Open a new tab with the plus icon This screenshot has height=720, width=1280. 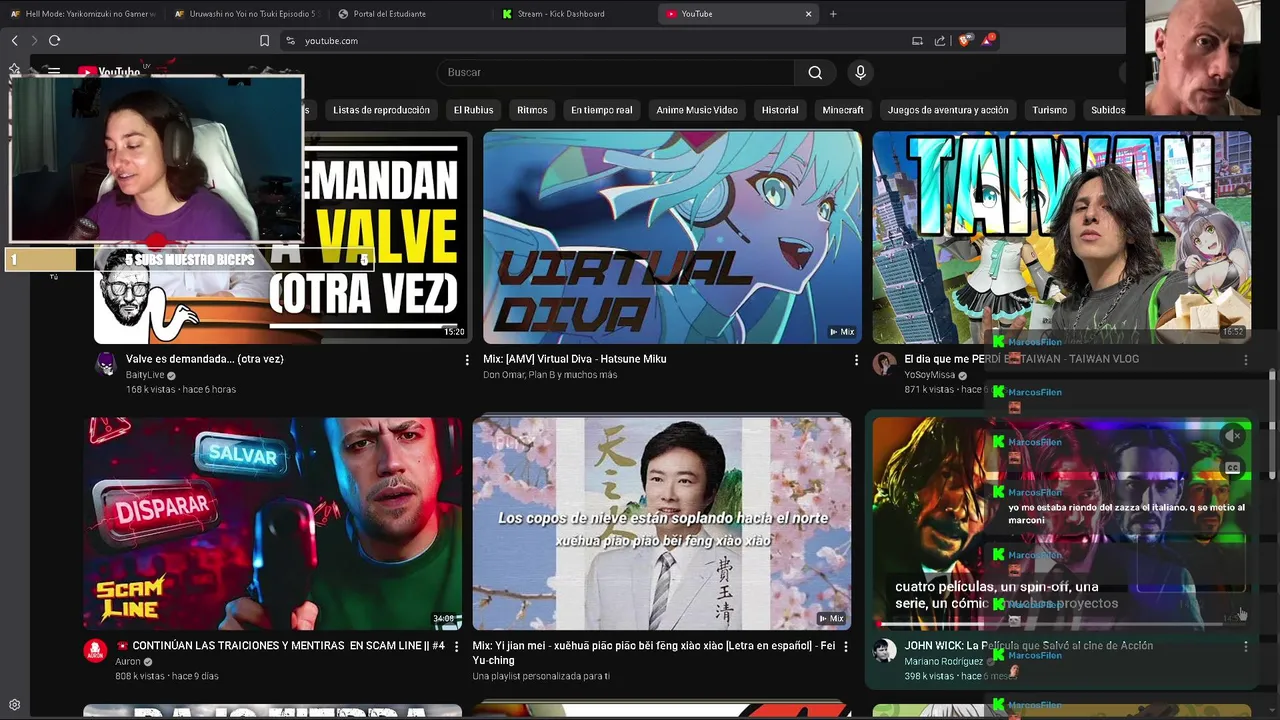(833, 14)
